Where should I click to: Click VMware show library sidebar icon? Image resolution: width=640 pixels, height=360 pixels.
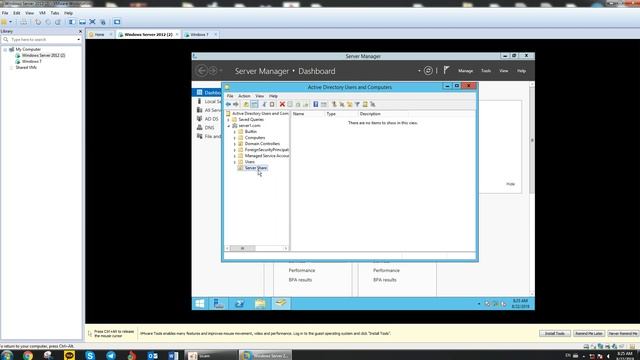point(72,22)
